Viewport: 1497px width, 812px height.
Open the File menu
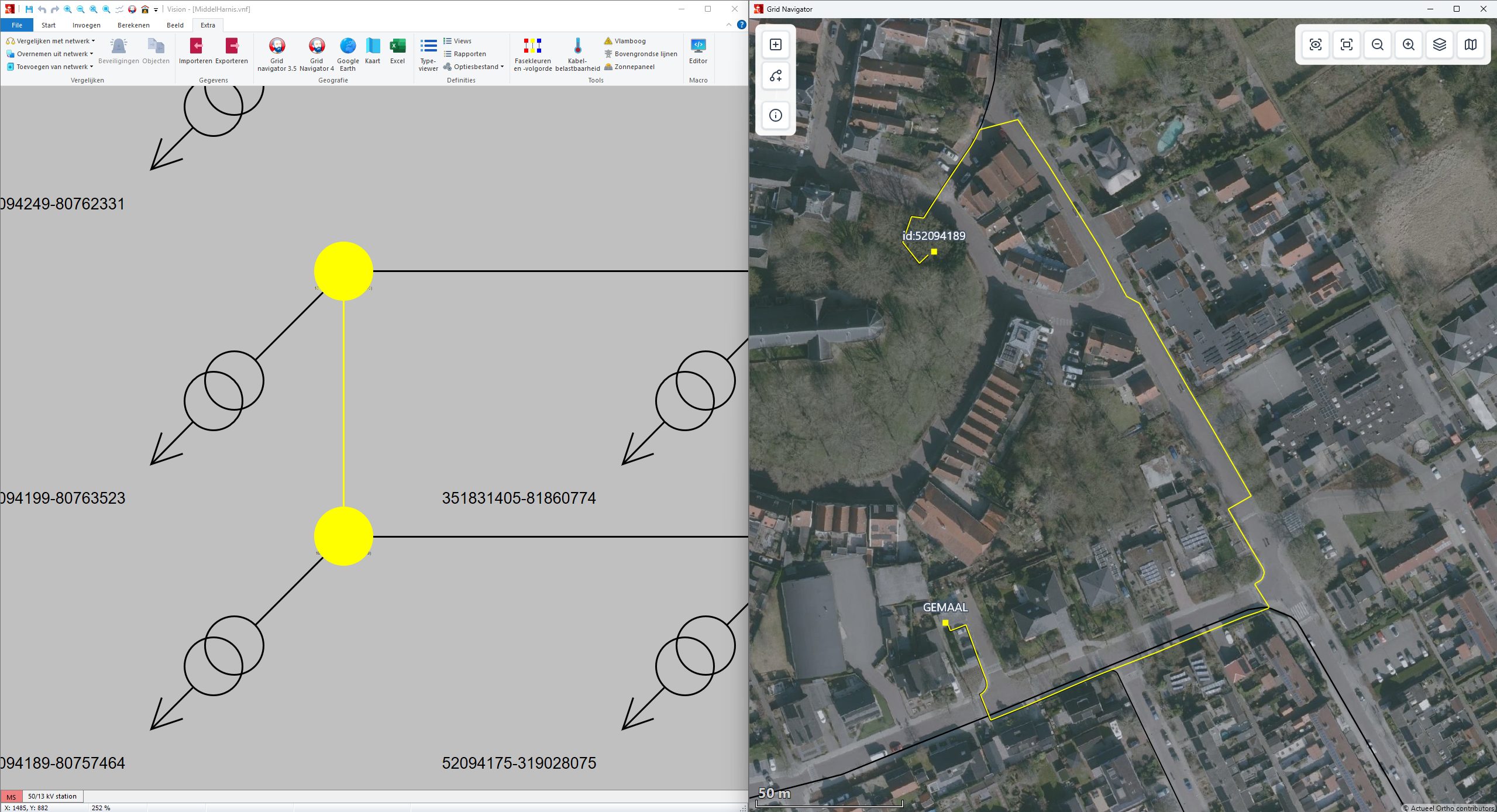[17, 25]
